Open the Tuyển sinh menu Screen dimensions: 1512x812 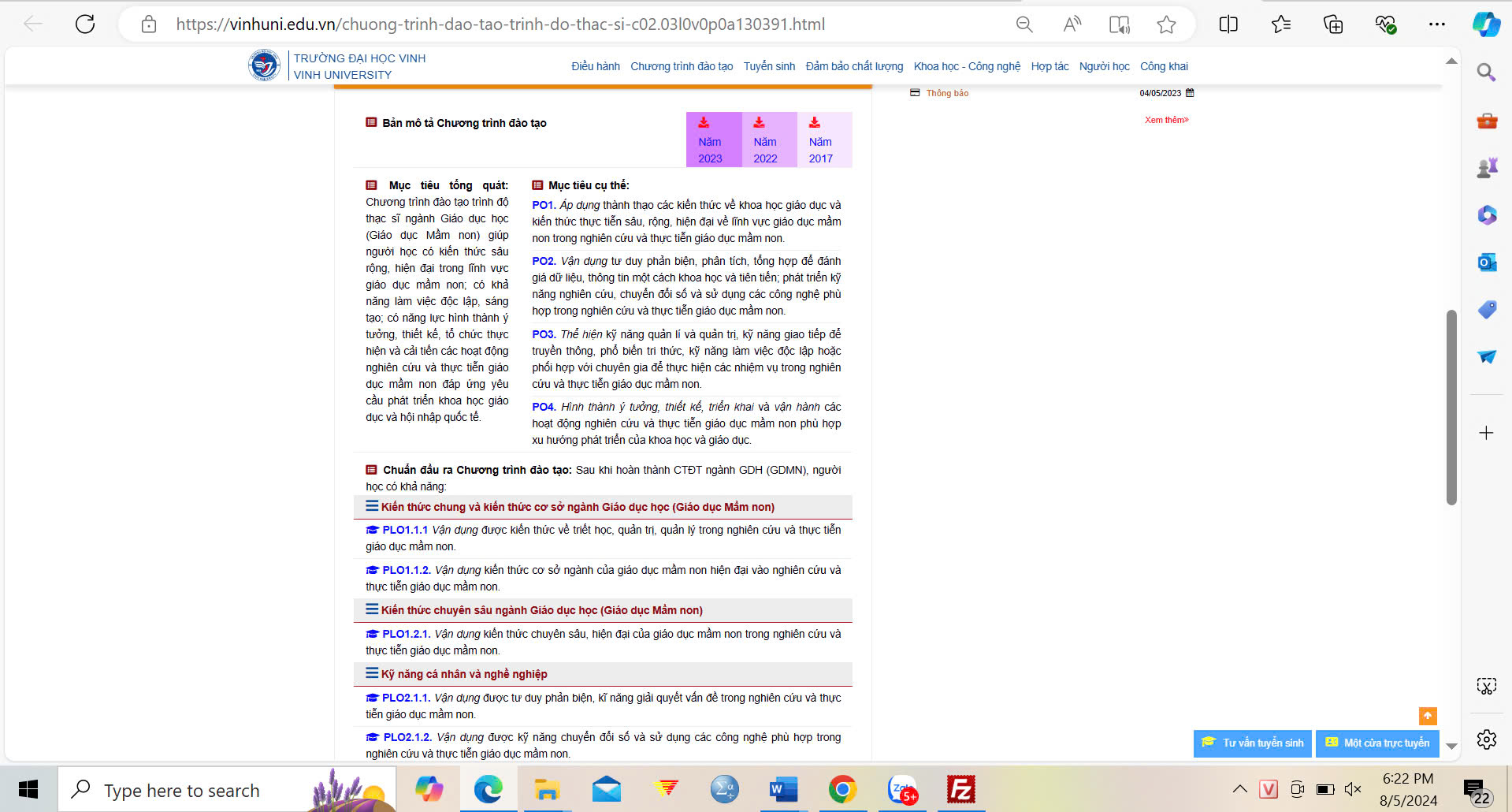(x=769, y=66)
